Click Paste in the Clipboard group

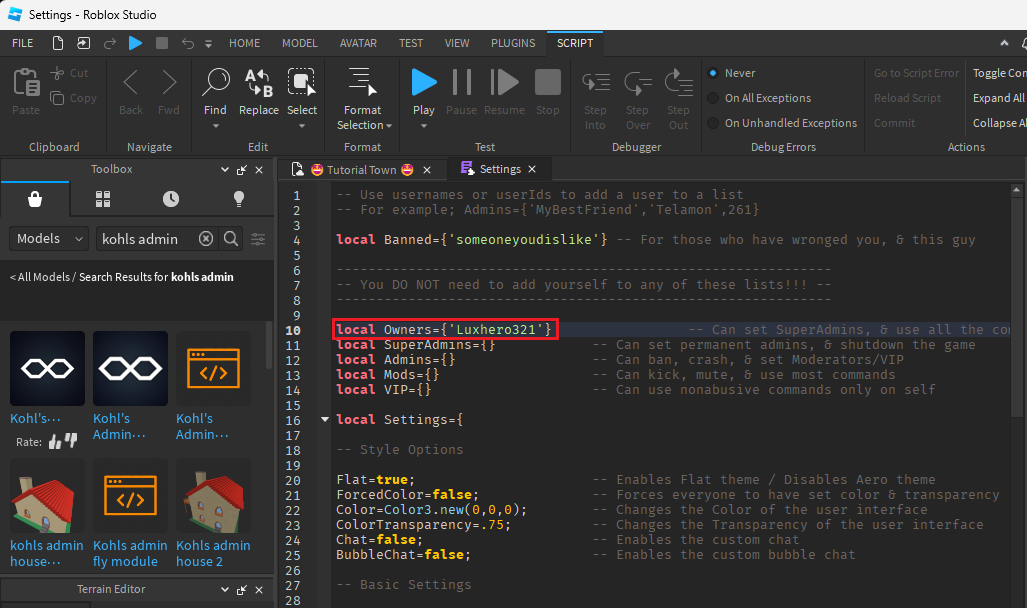click(x=26, y=92)
